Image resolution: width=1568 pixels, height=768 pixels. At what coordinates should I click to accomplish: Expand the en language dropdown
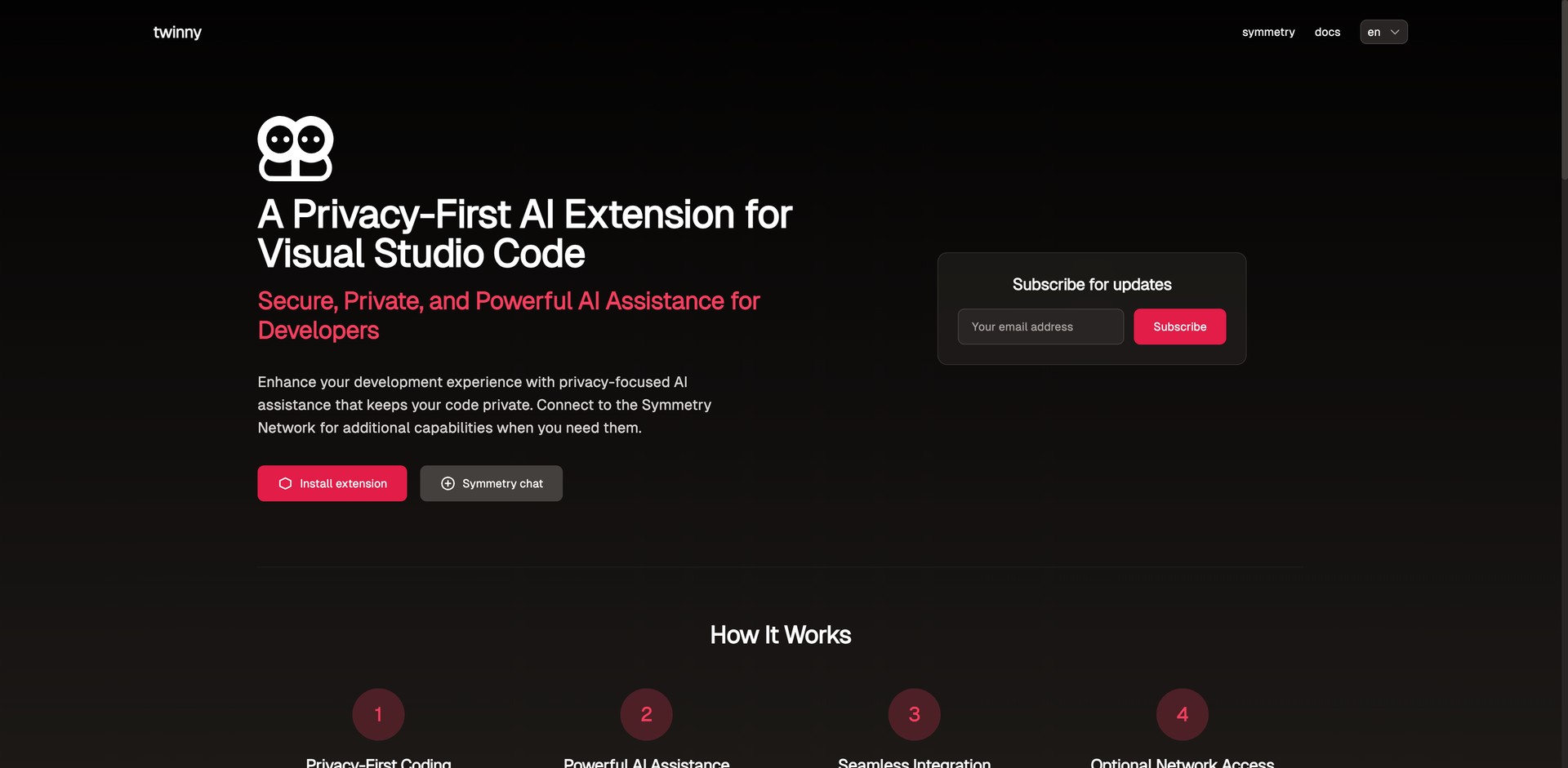click(1383, 32)
